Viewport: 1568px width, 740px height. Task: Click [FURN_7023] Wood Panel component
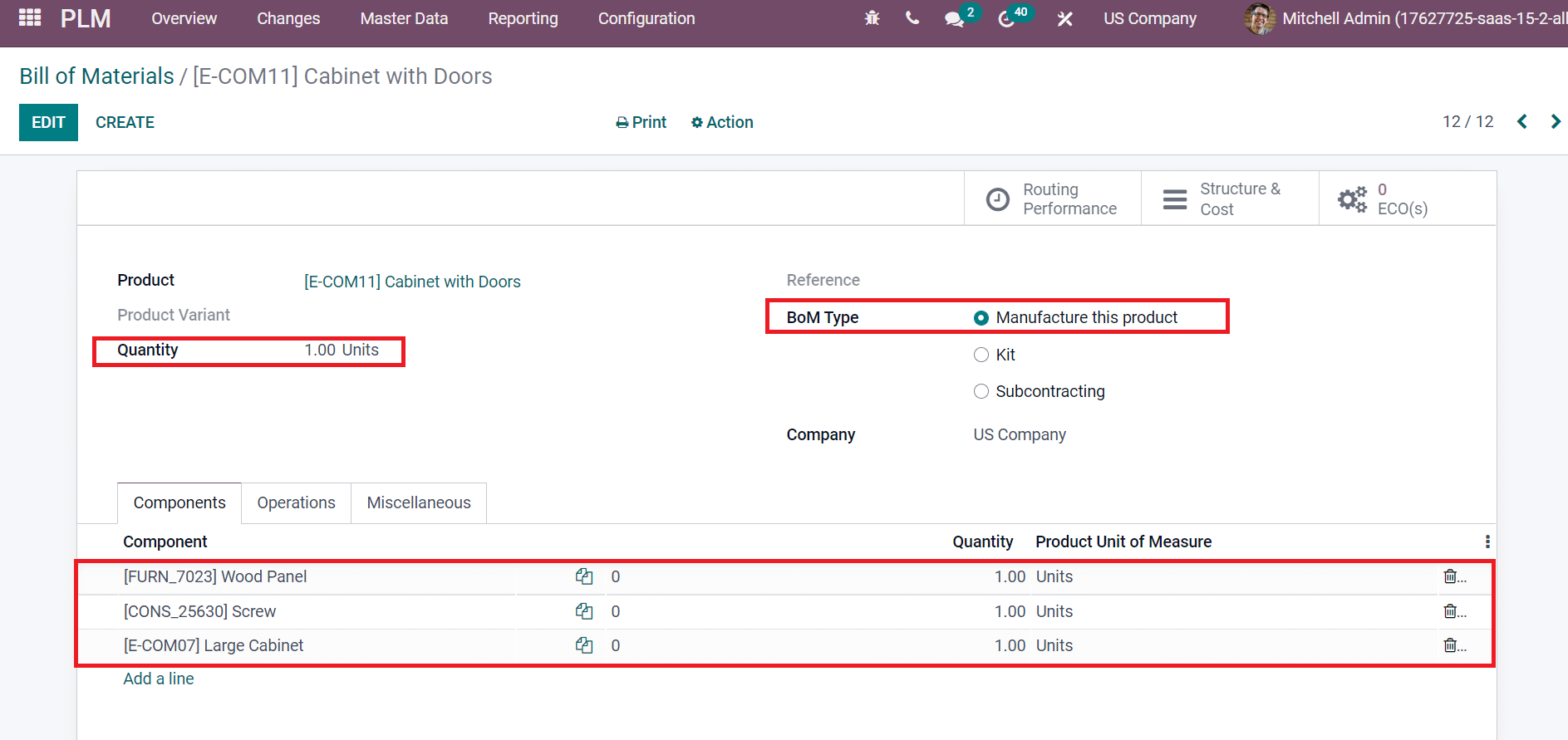pyautogui.click(x=215, y=576)
